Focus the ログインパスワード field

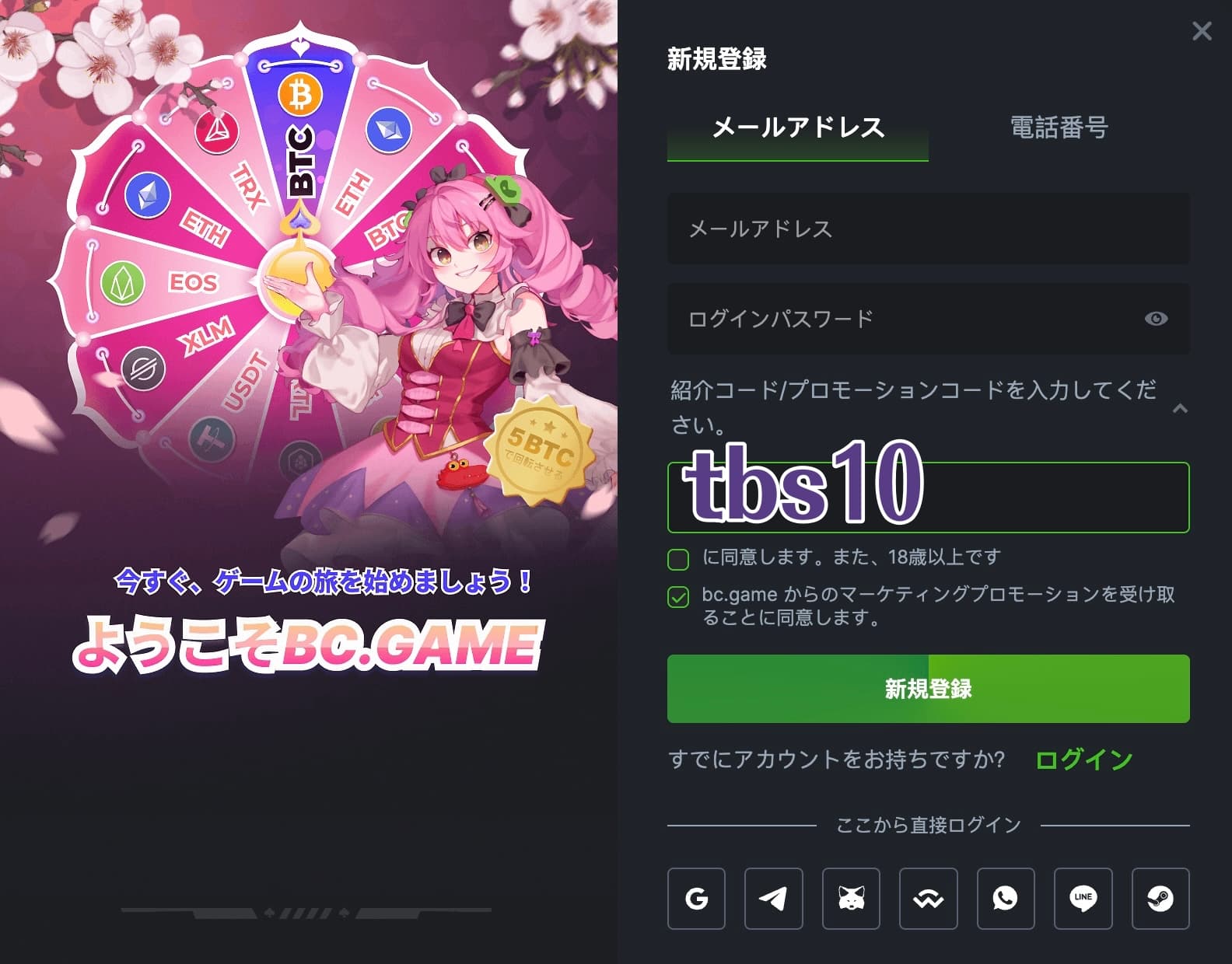929,319
